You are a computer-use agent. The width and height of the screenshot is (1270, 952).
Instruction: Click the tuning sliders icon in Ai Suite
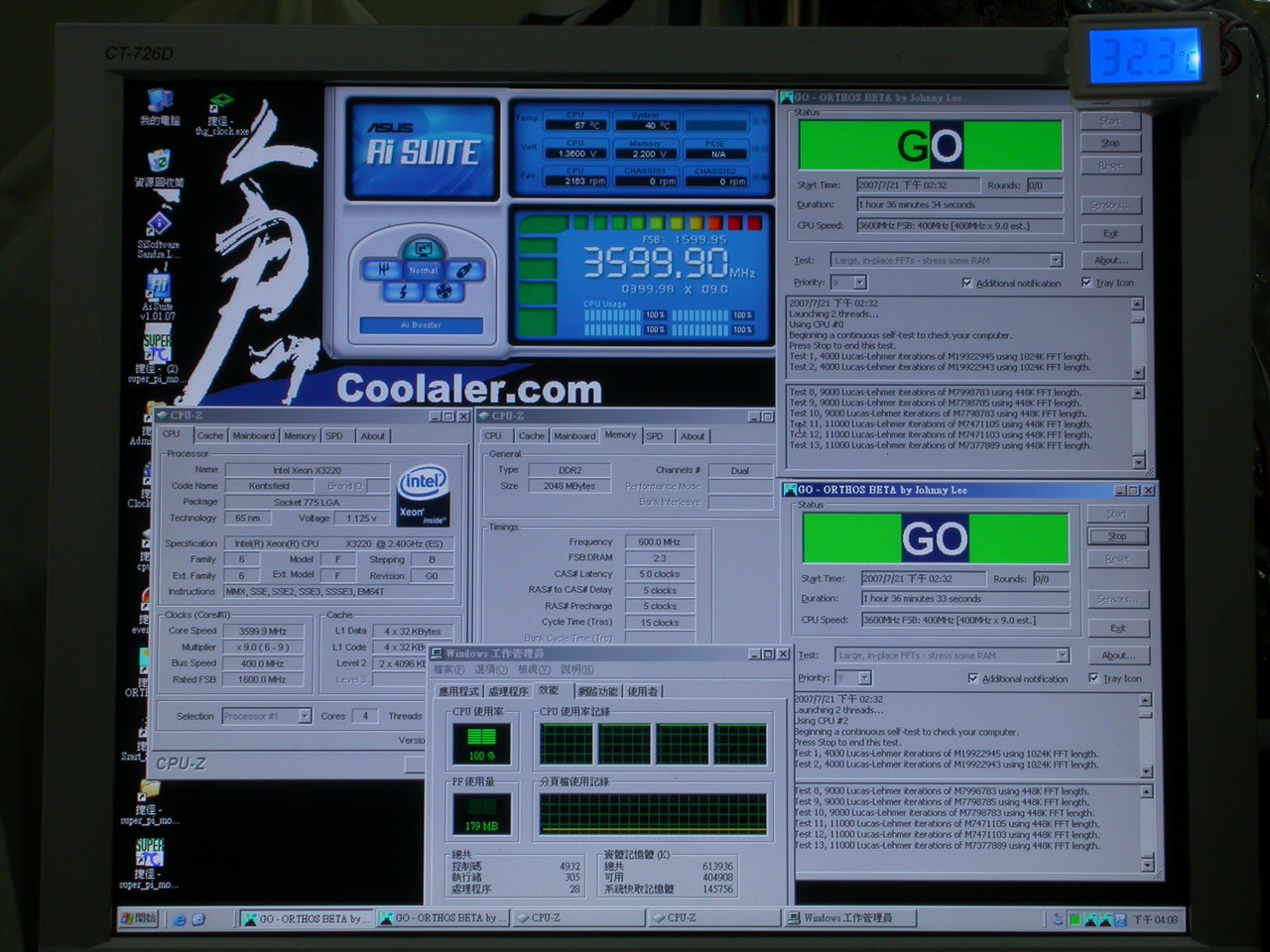click(384, 269)
